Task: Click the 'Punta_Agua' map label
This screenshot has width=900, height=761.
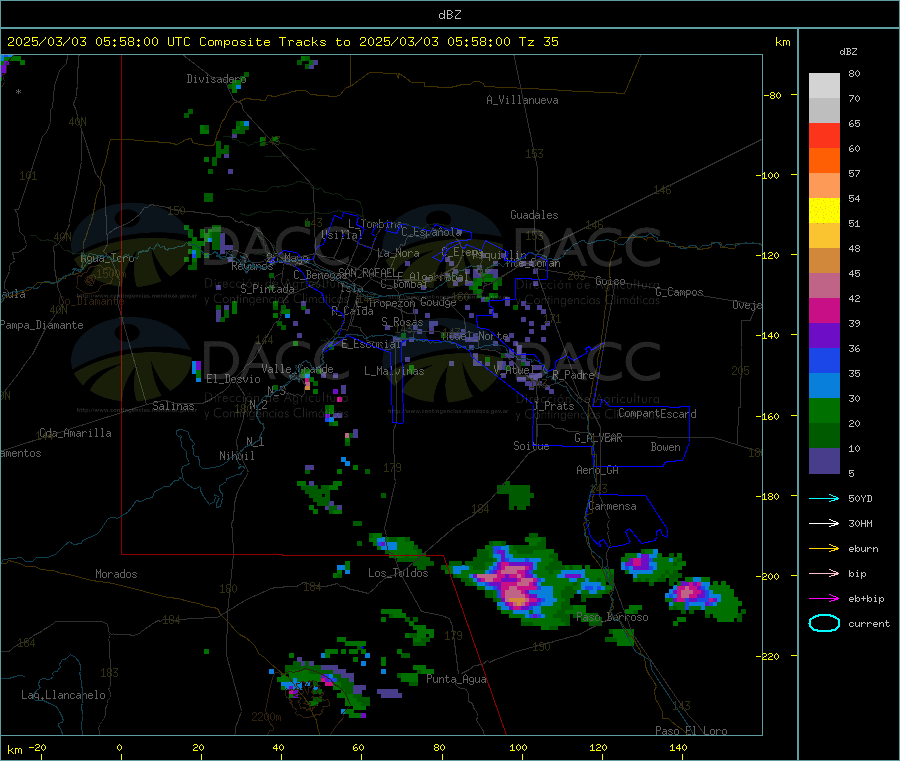Action: (456, 679)
